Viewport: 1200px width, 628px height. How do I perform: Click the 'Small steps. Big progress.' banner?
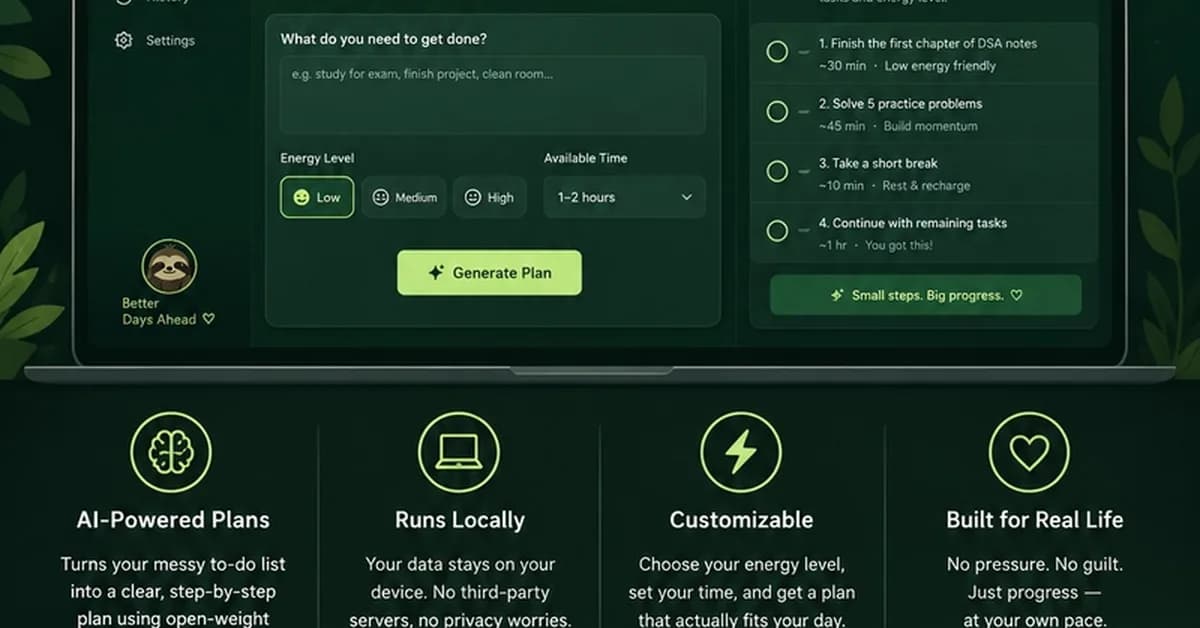[925, 295]
